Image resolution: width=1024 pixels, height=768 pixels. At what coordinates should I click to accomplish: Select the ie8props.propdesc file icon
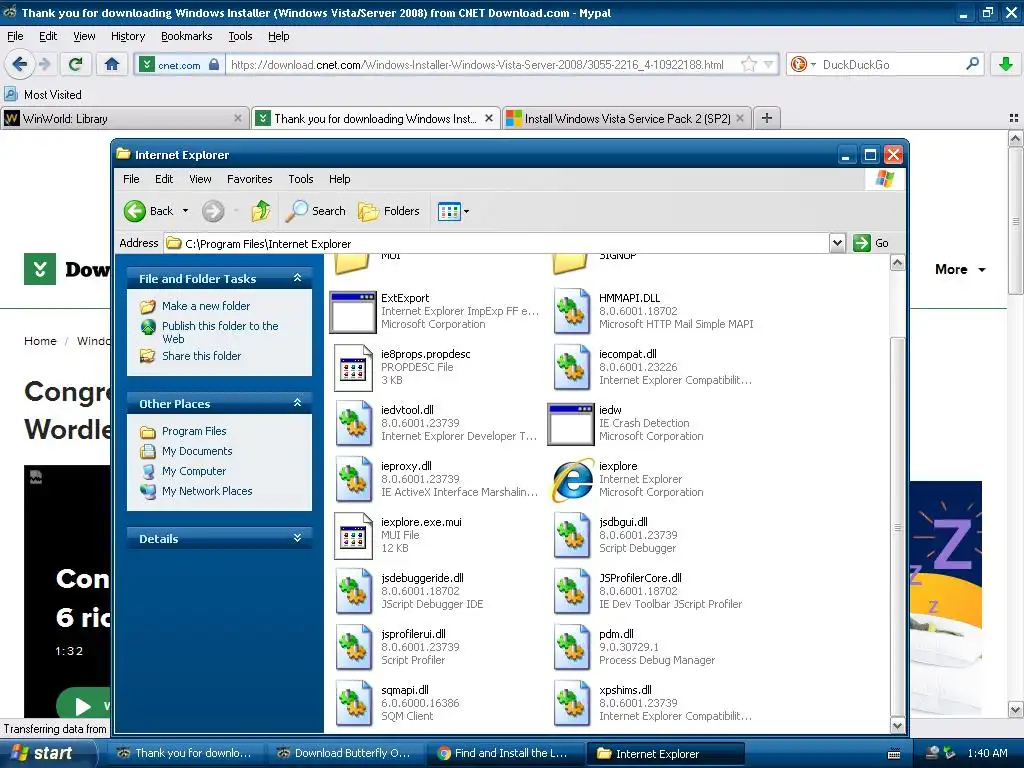pos(353,368)
